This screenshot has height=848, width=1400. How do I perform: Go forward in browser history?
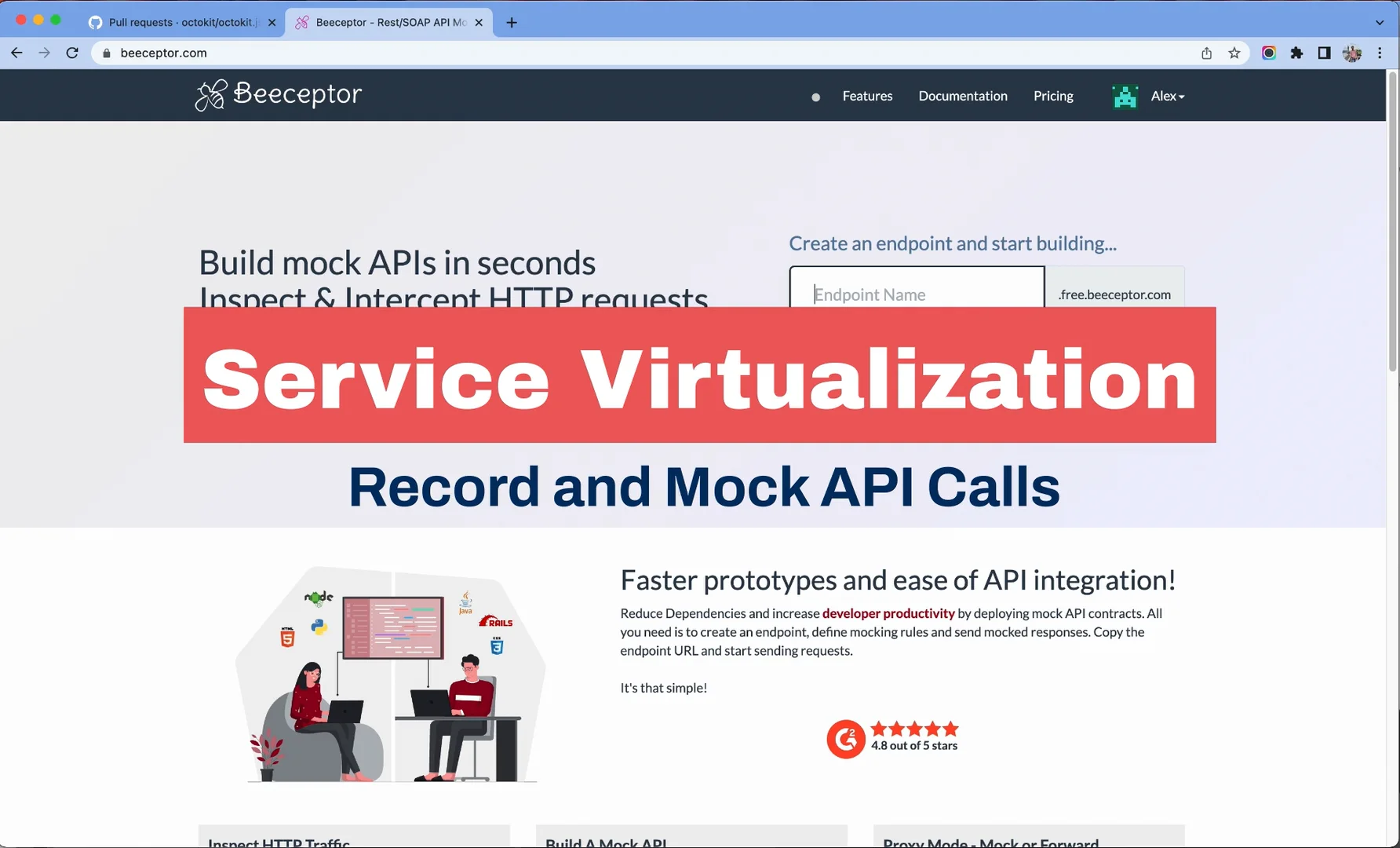point(44,53)
